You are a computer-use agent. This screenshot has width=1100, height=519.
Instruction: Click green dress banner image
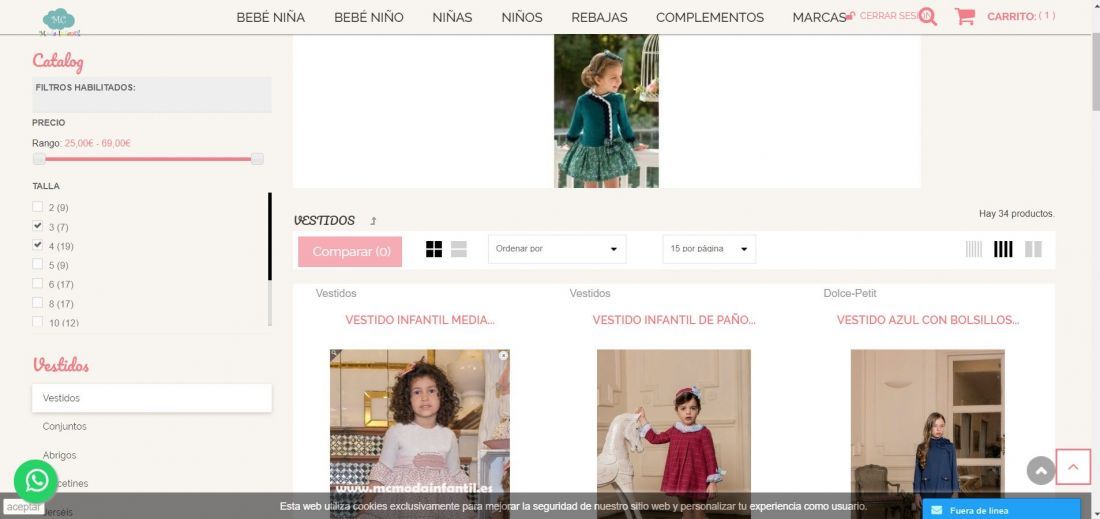point(606,111)
